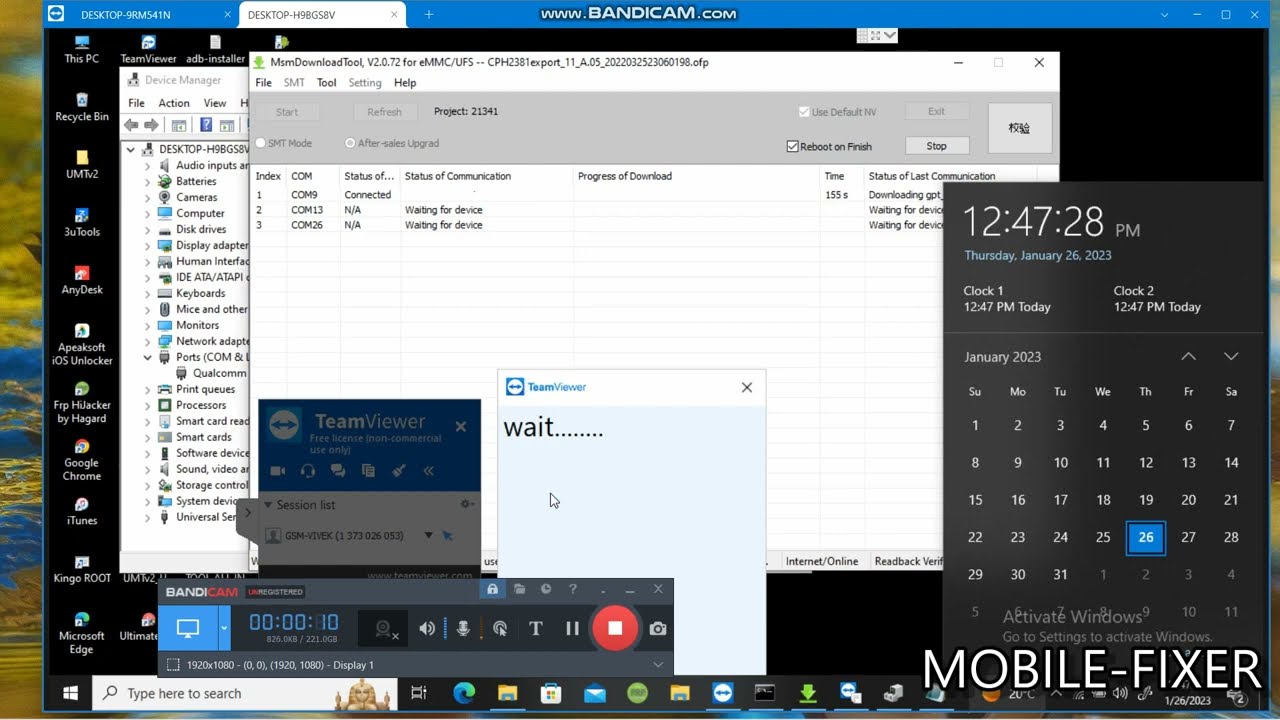1280x720 pixels.
Task: Open Bandicam scheduled recording clock icon
Action: coord(546,590)
